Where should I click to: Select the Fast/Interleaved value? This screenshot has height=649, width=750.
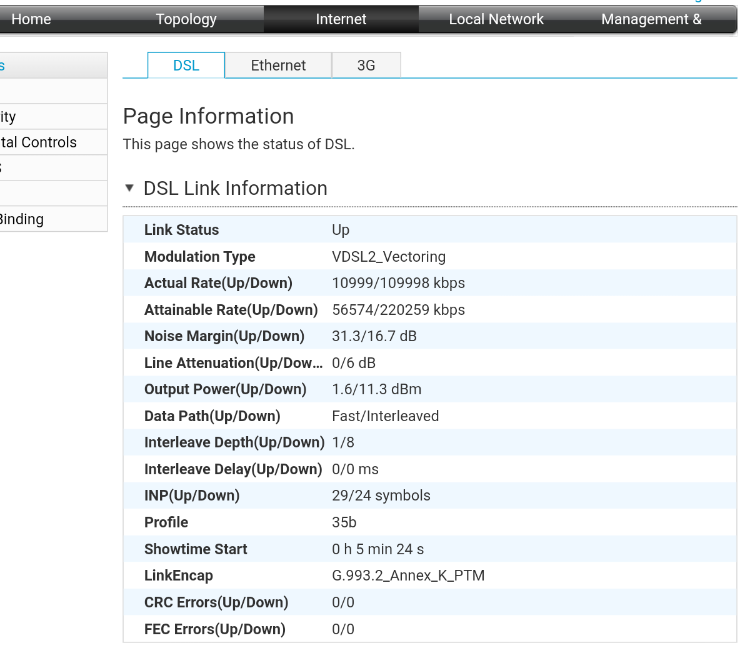[x=385, y=416]
